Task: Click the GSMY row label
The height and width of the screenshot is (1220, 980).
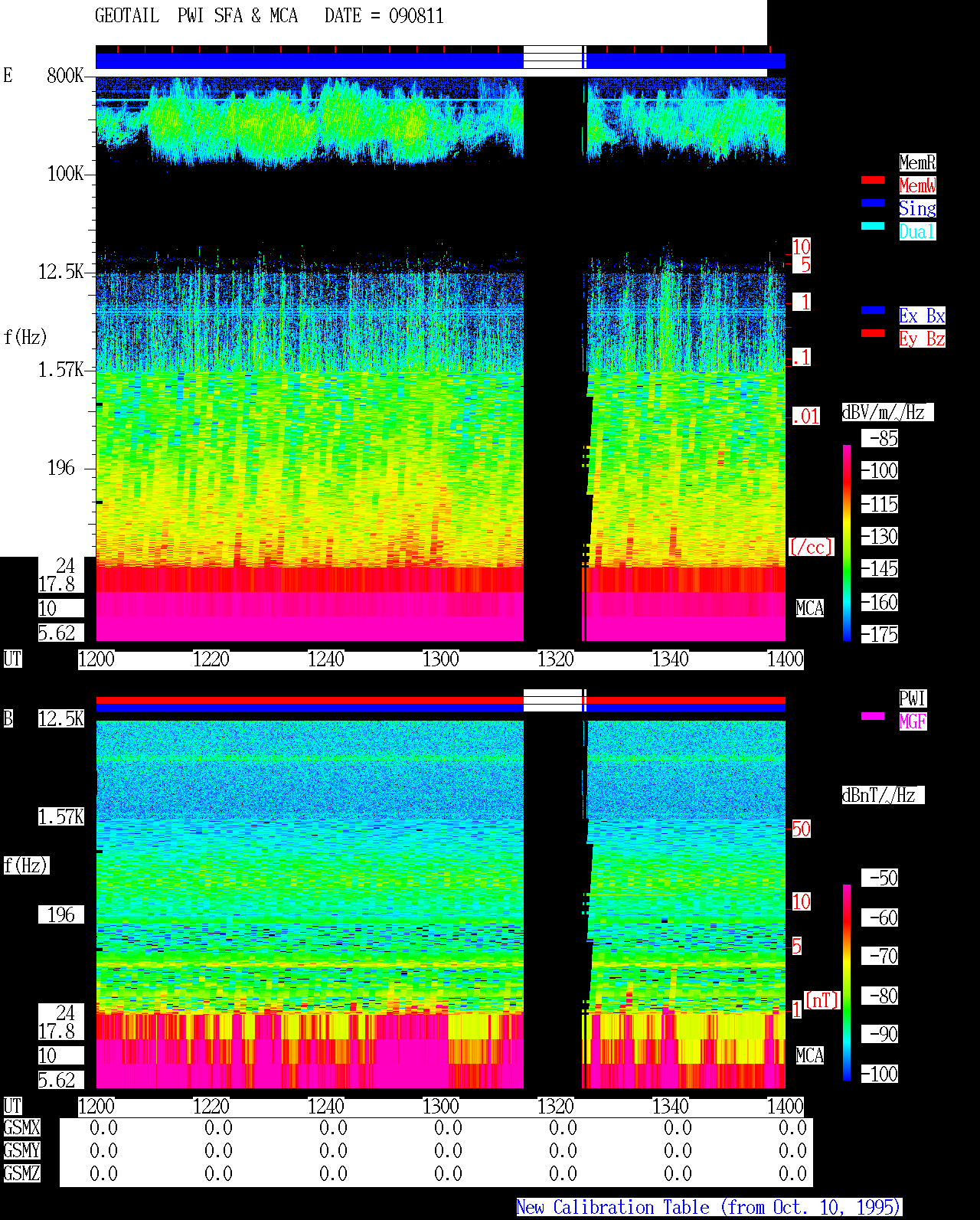Action: [21, 1150]
